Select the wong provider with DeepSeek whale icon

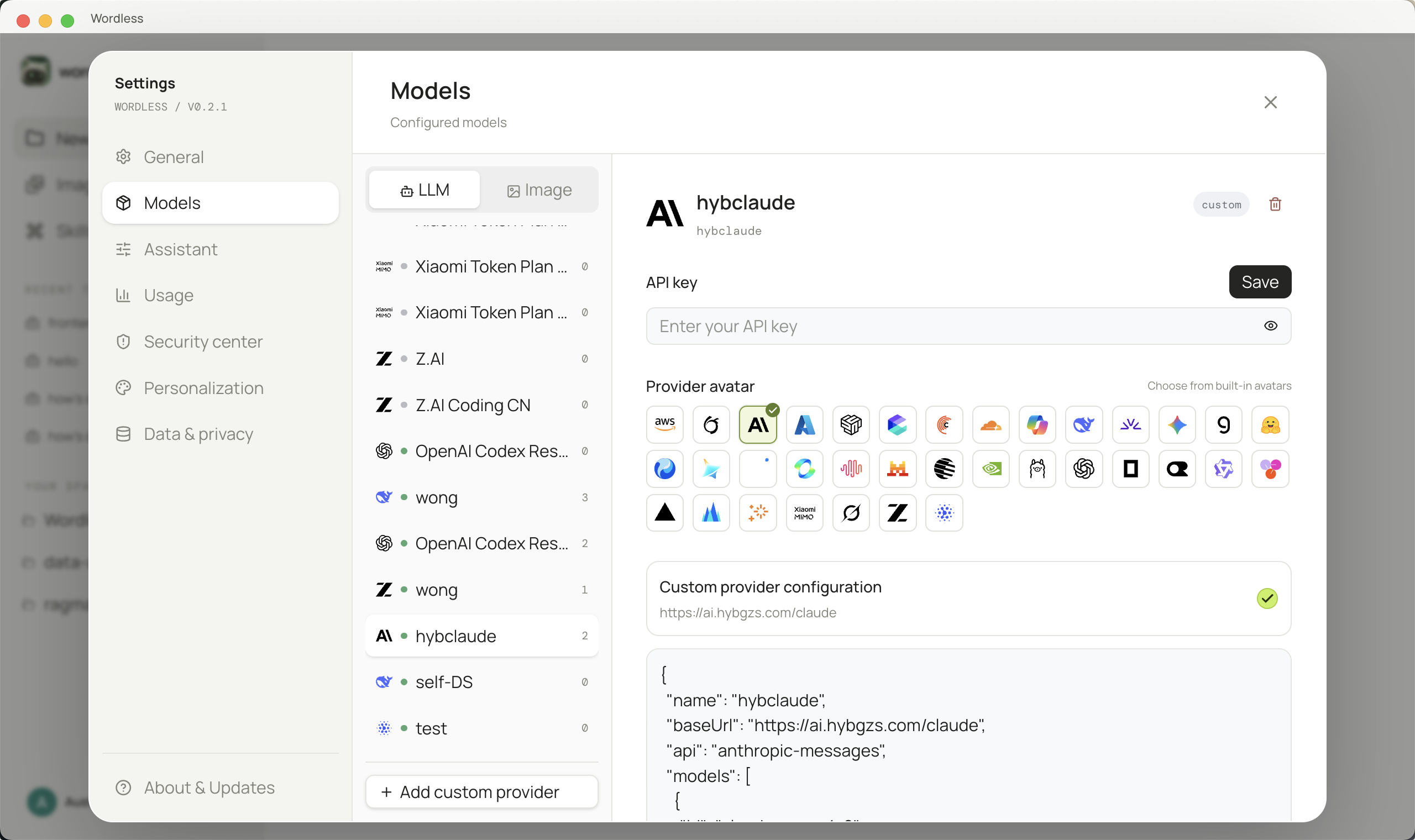(x=481, y=497)
